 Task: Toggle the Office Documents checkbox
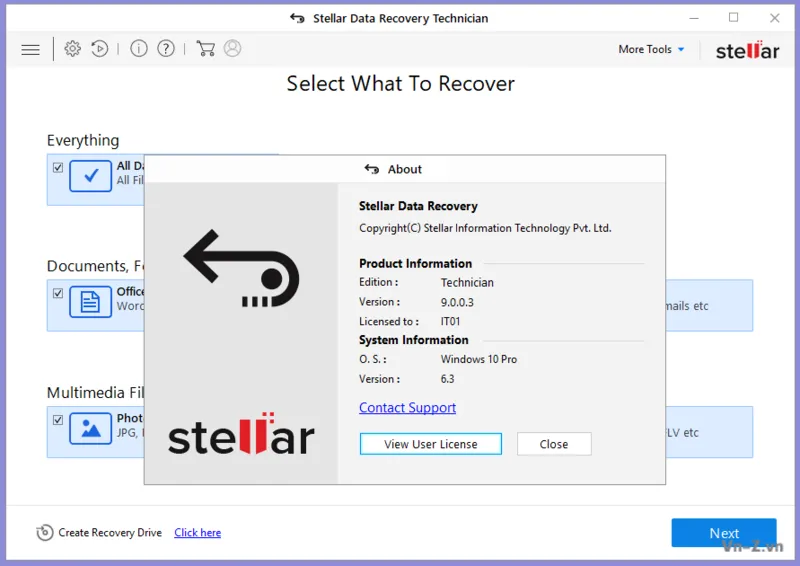coord(58,293)
